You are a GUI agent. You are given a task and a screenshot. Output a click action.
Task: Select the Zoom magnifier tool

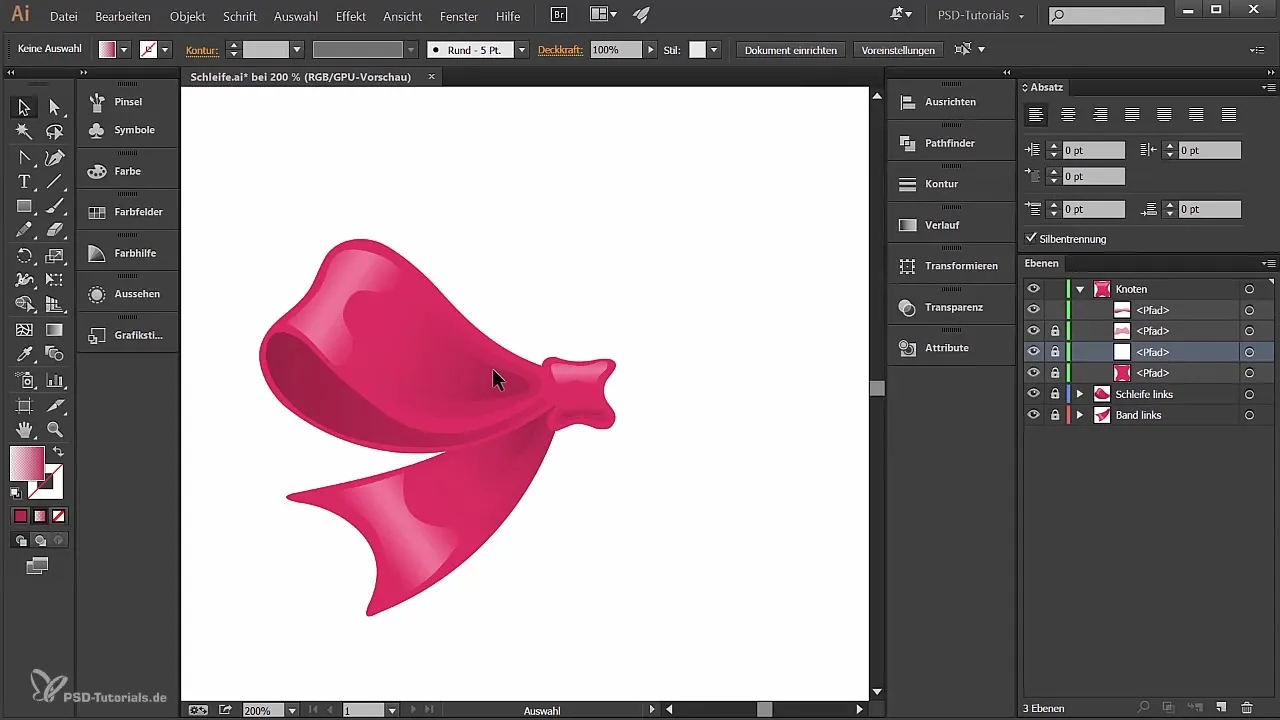click(55, 429)
